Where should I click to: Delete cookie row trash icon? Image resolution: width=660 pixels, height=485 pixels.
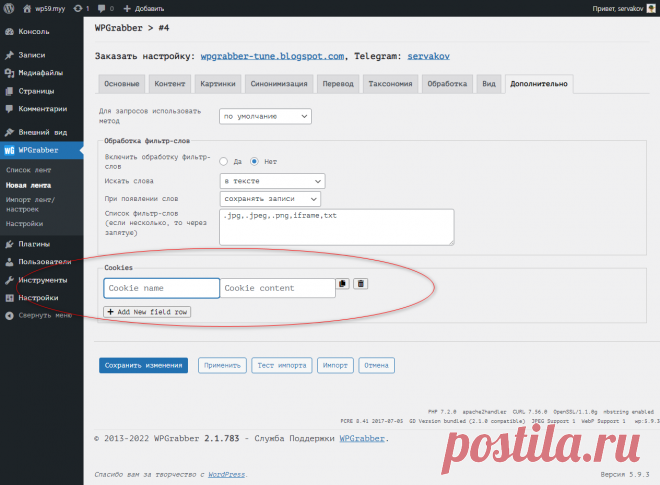[360, 284]
